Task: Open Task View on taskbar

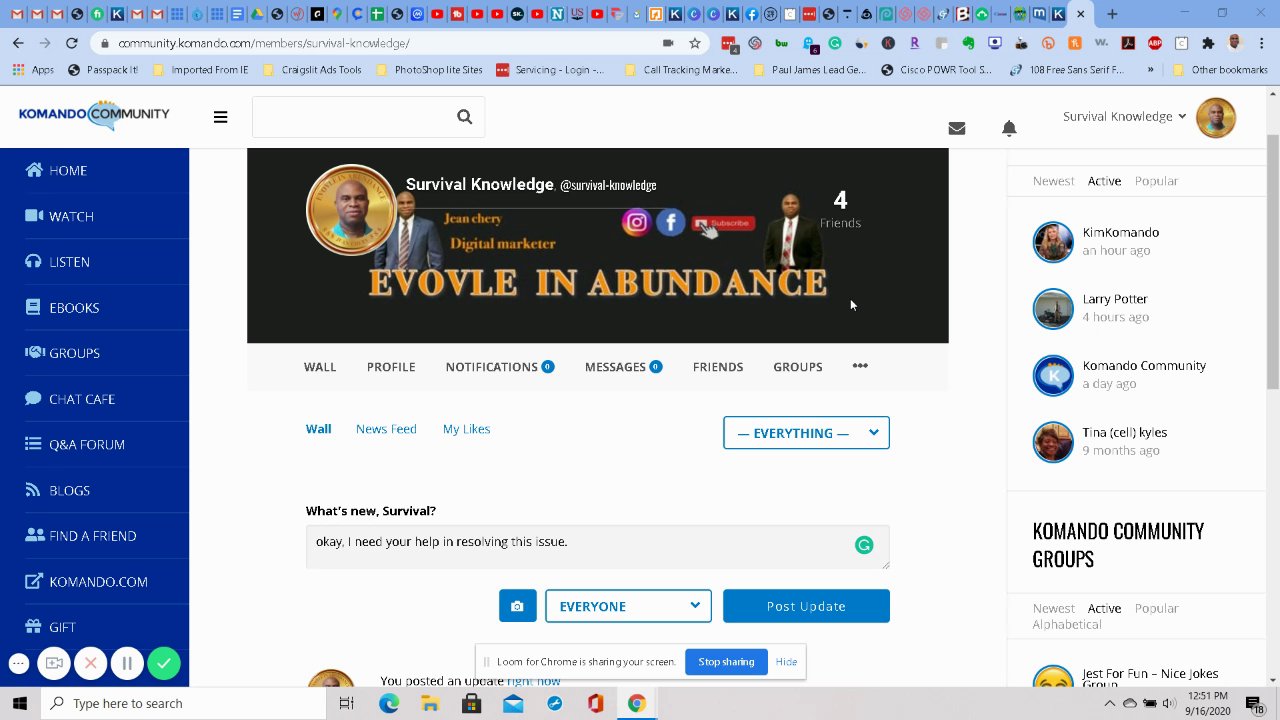Action: coord(346,704)
